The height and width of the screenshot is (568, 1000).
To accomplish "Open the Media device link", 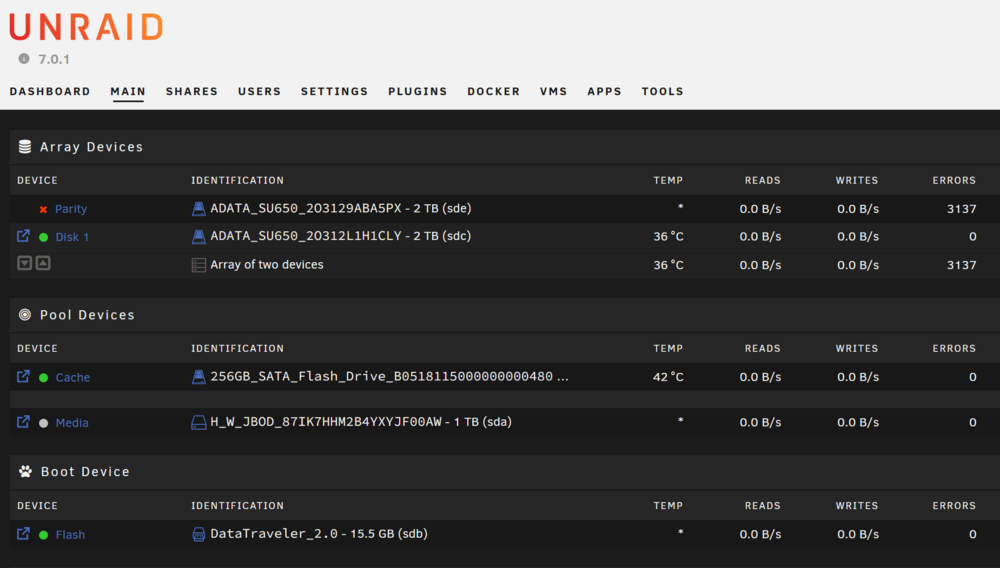I will pos(72,423).
